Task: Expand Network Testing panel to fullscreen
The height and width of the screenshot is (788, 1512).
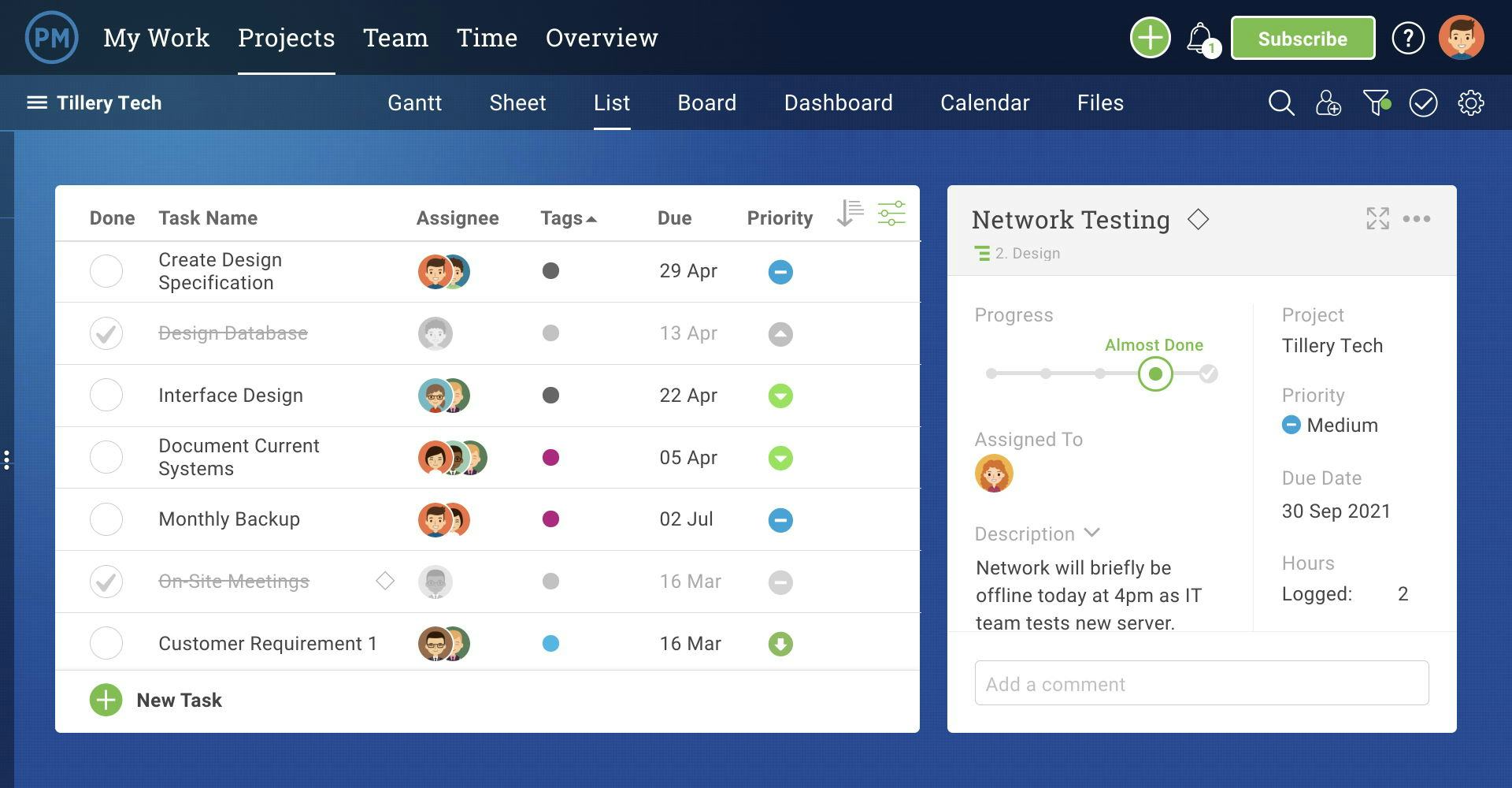Action: 1377,218
